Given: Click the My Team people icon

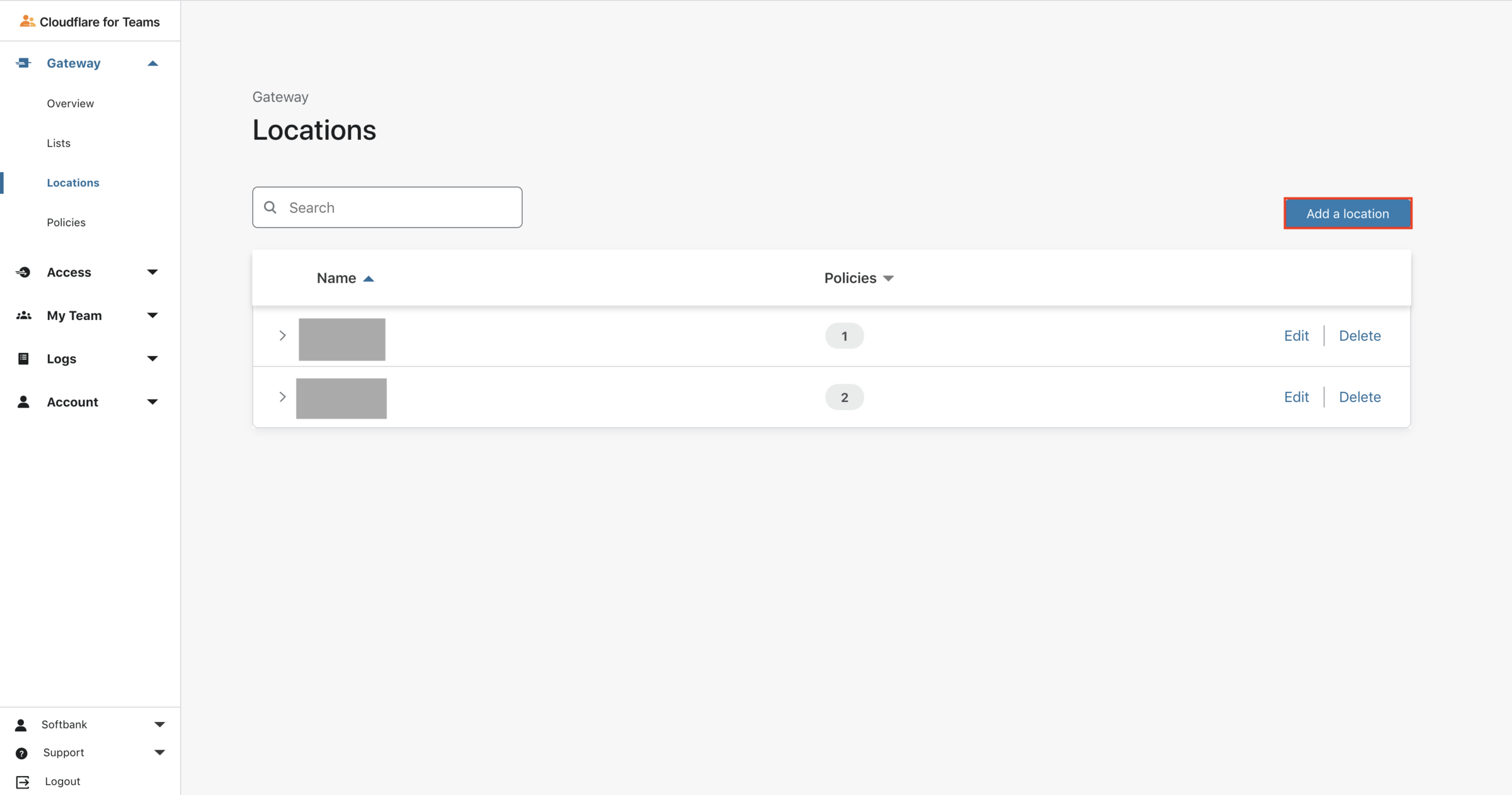Looking at the screenshot, I should 23,316.
